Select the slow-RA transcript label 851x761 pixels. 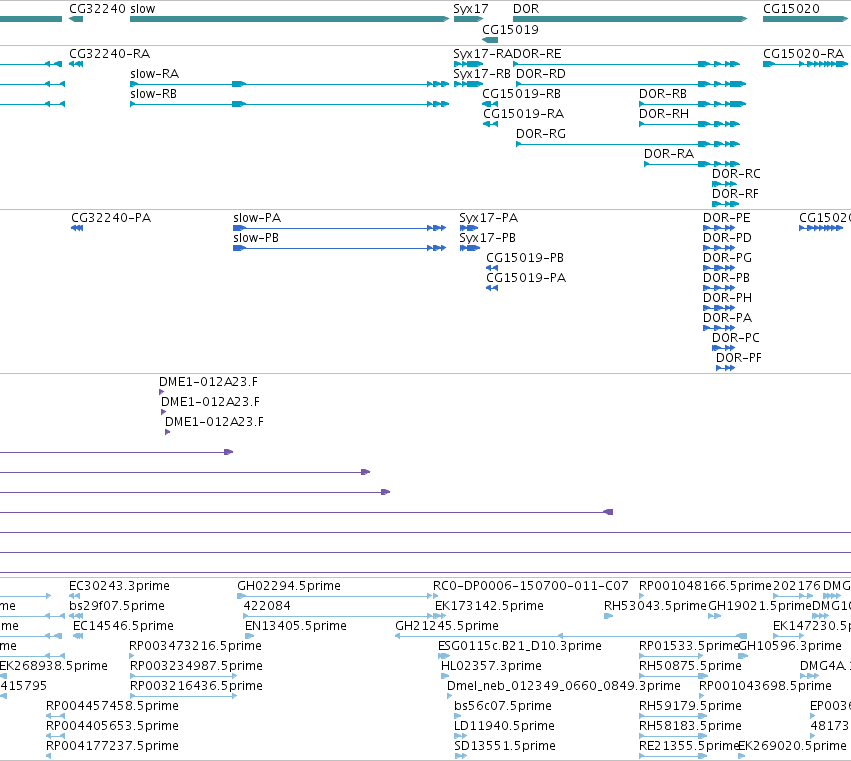coord(155,74)
